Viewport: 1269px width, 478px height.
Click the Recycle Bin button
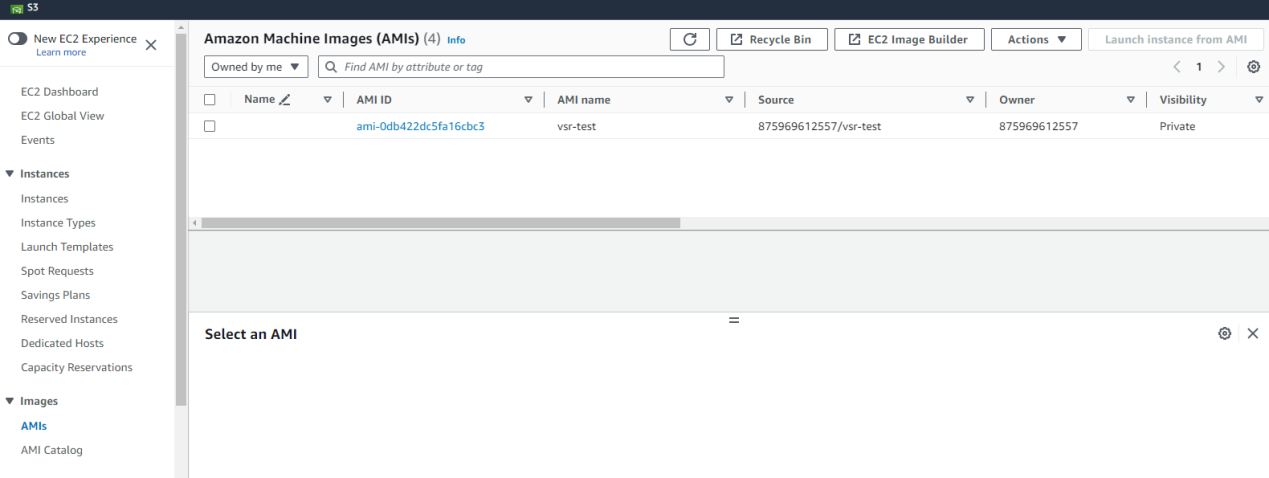coord(772,39)
